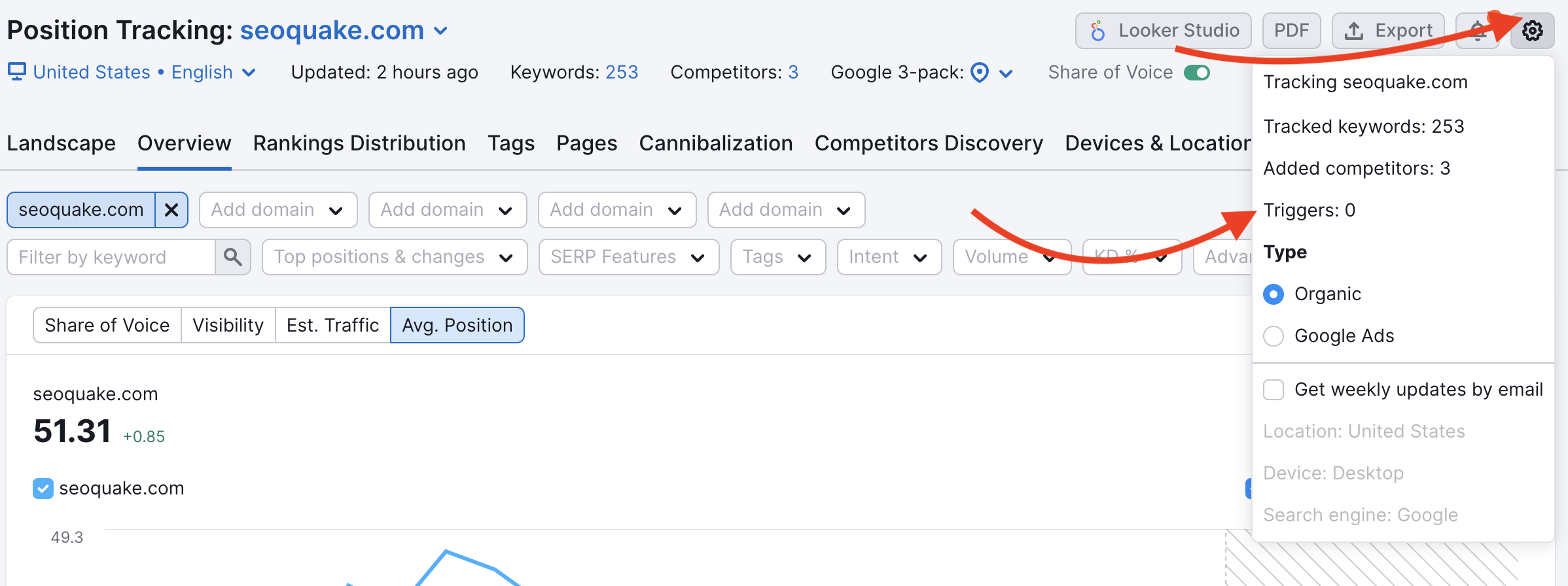Uncheck seoquake.com chart legend checkbox

(x=43, y=489)
